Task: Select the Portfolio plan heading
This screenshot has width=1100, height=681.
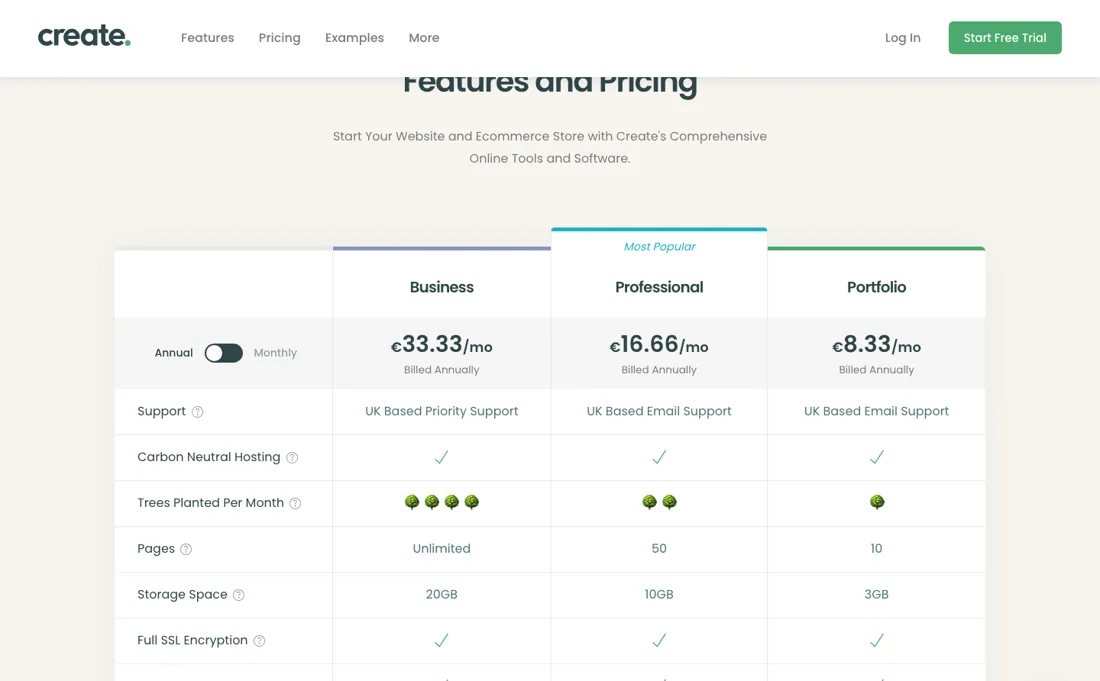Action: 876,287
